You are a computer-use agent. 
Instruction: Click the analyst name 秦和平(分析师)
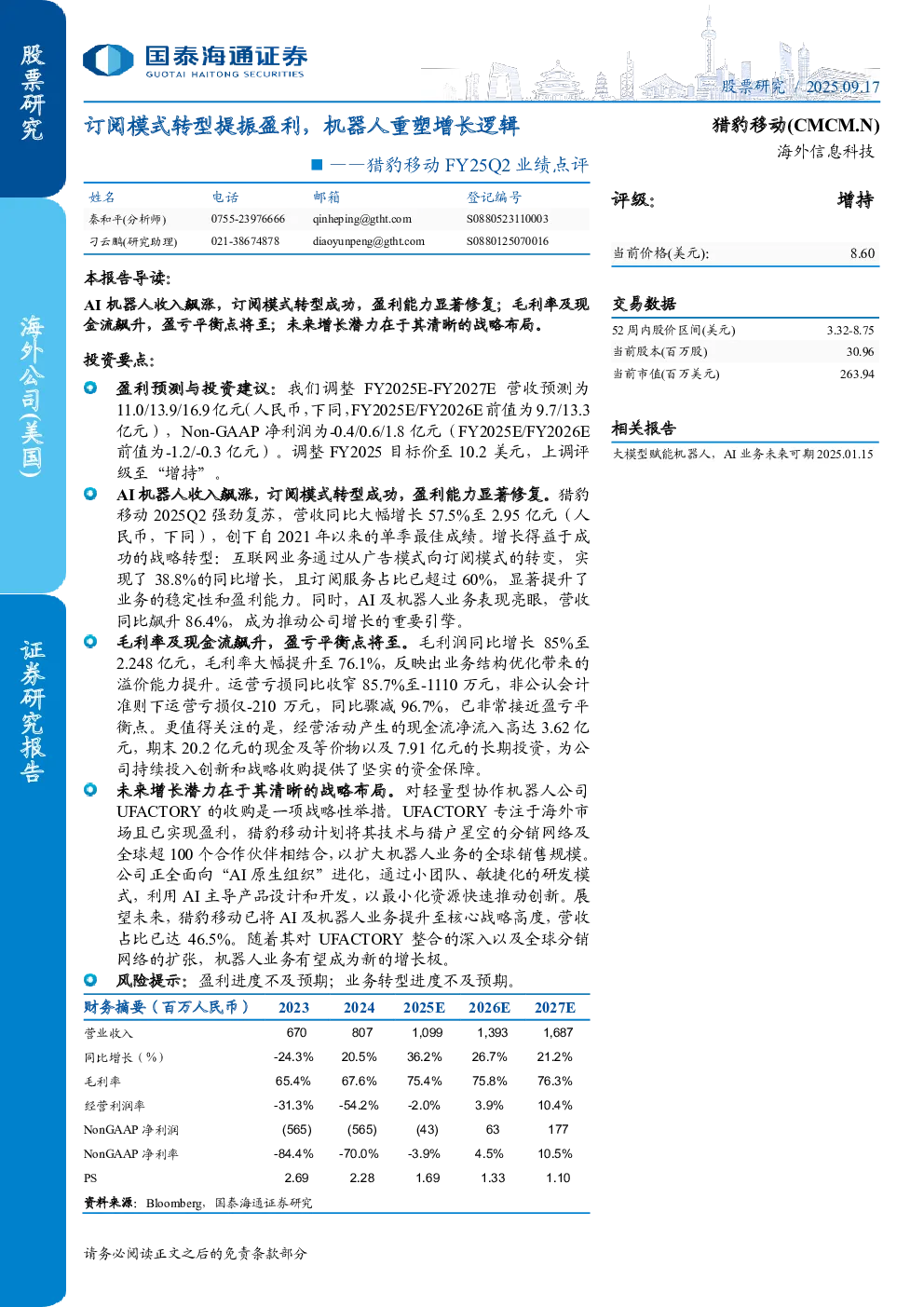128,220
